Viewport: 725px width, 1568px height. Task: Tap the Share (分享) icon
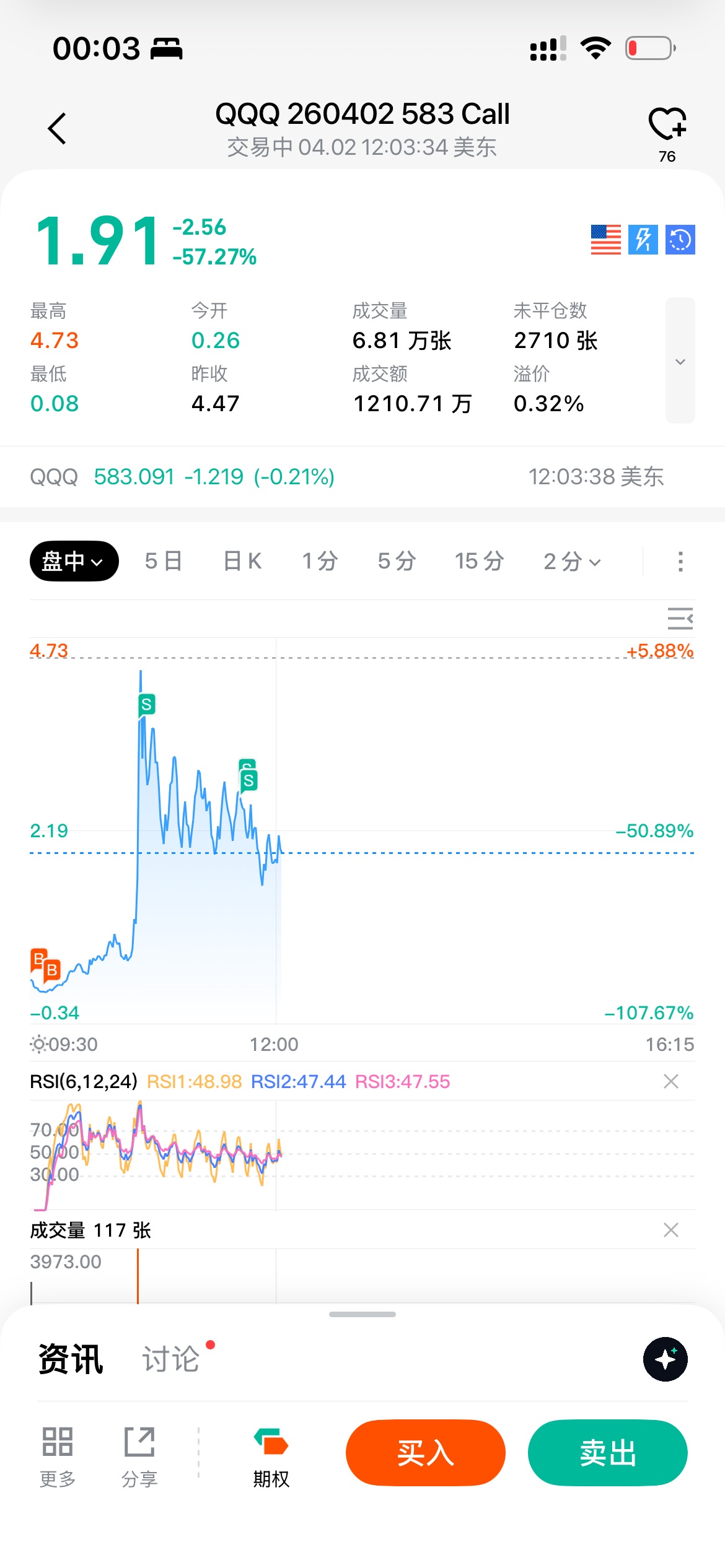click(139, 1453)
